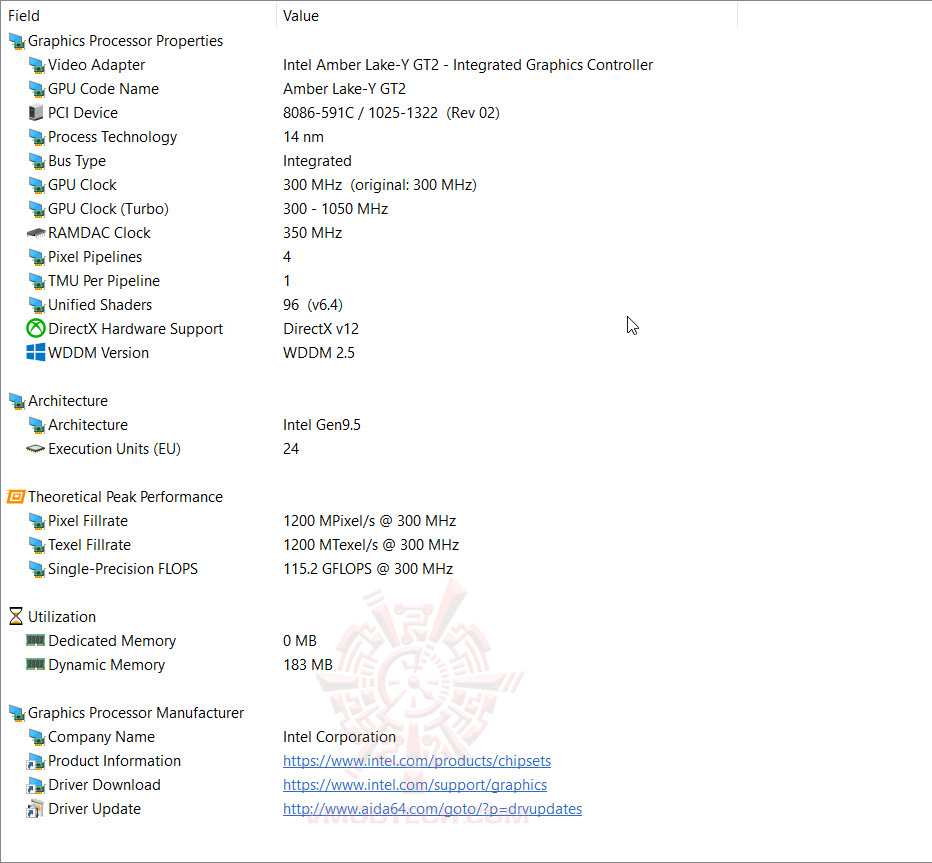The height and width of the screenshot is (863, 932).
Task: Select the '183 MB' dynamic memory value
Action: click(308, 664)
